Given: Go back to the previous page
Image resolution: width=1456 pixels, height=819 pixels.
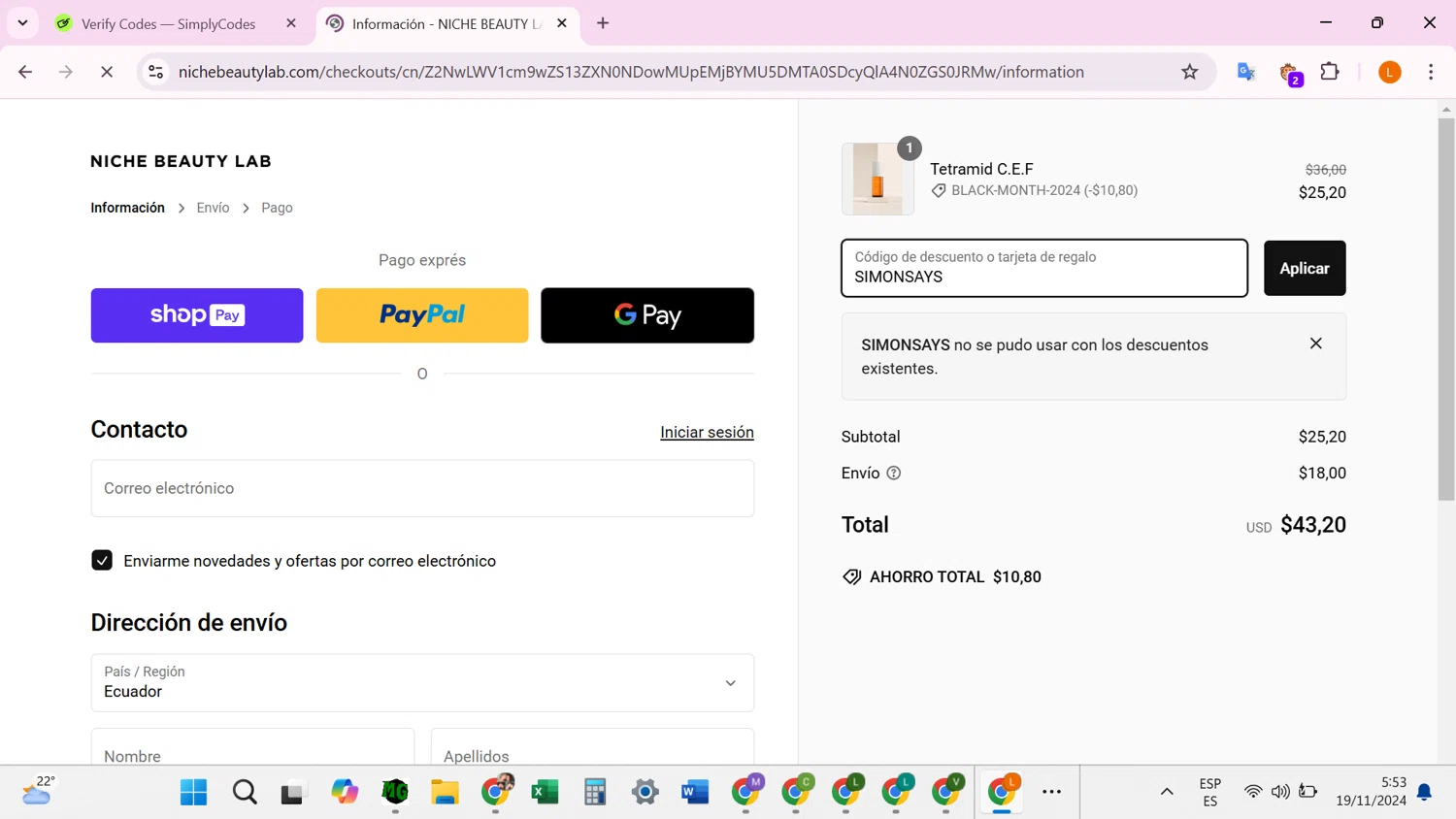Looking at the screenshot, I should tap(25, 72).
